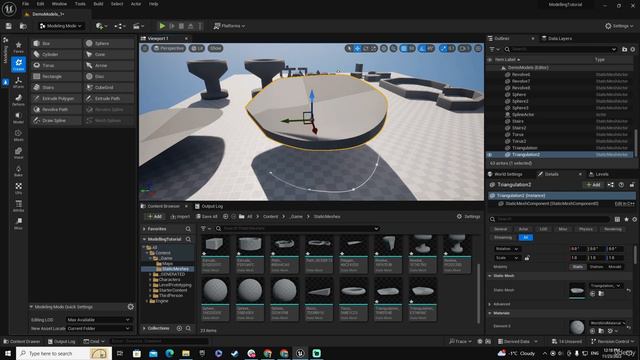640x360 pixels.
Task: Open the Editing LOD dropdown
Action: pyautogui.click(x=98, y=320)
